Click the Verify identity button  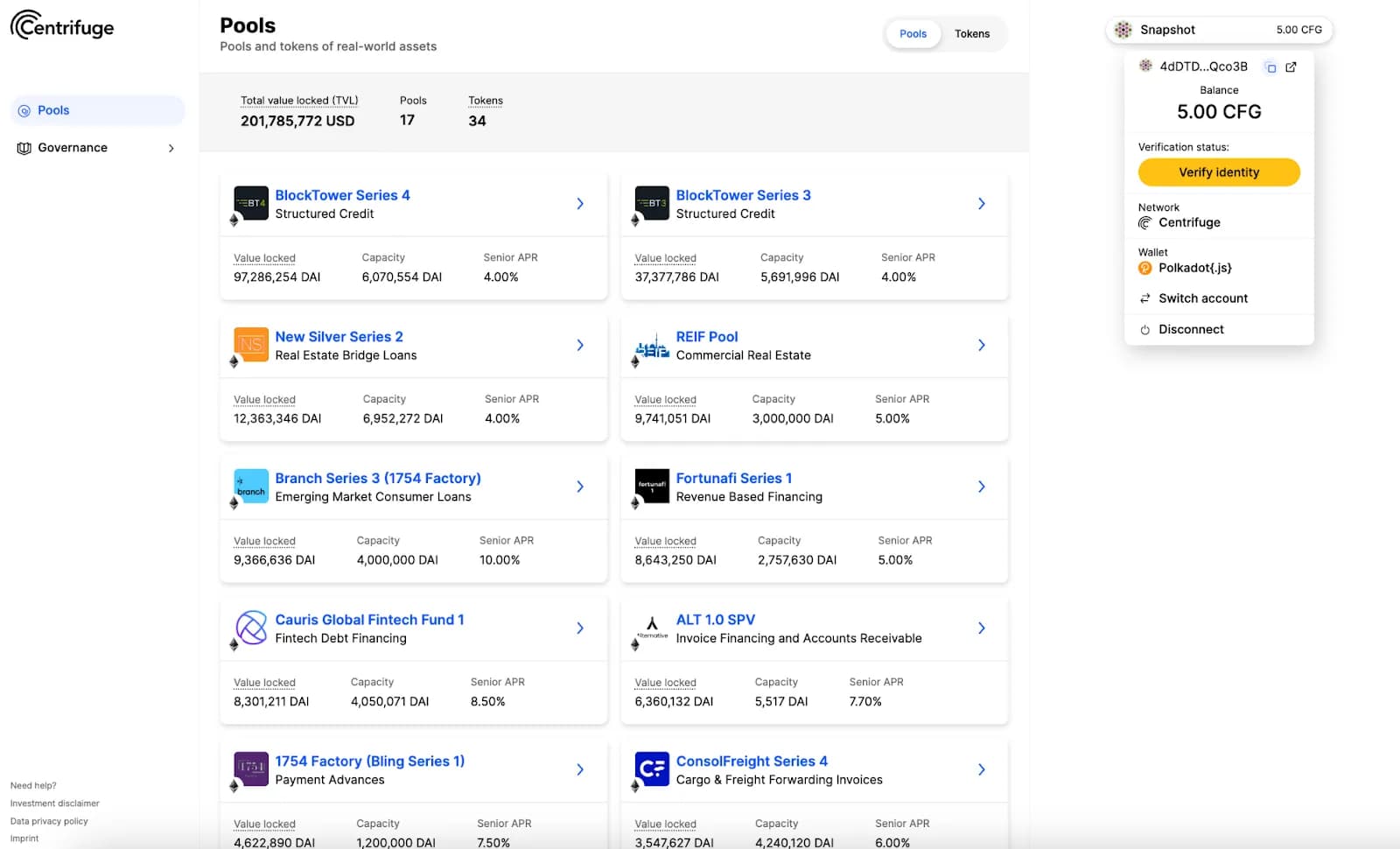(x=1219, y=172)
